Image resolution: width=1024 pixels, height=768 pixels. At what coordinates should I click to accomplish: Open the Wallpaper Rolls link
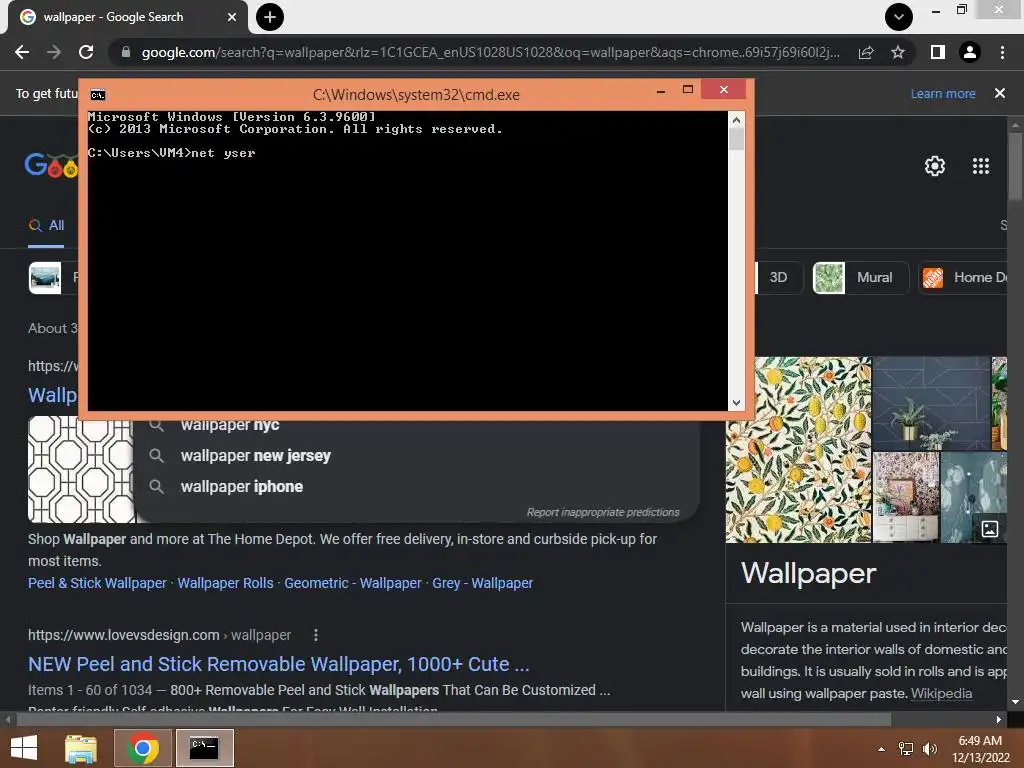click(225, 583)
